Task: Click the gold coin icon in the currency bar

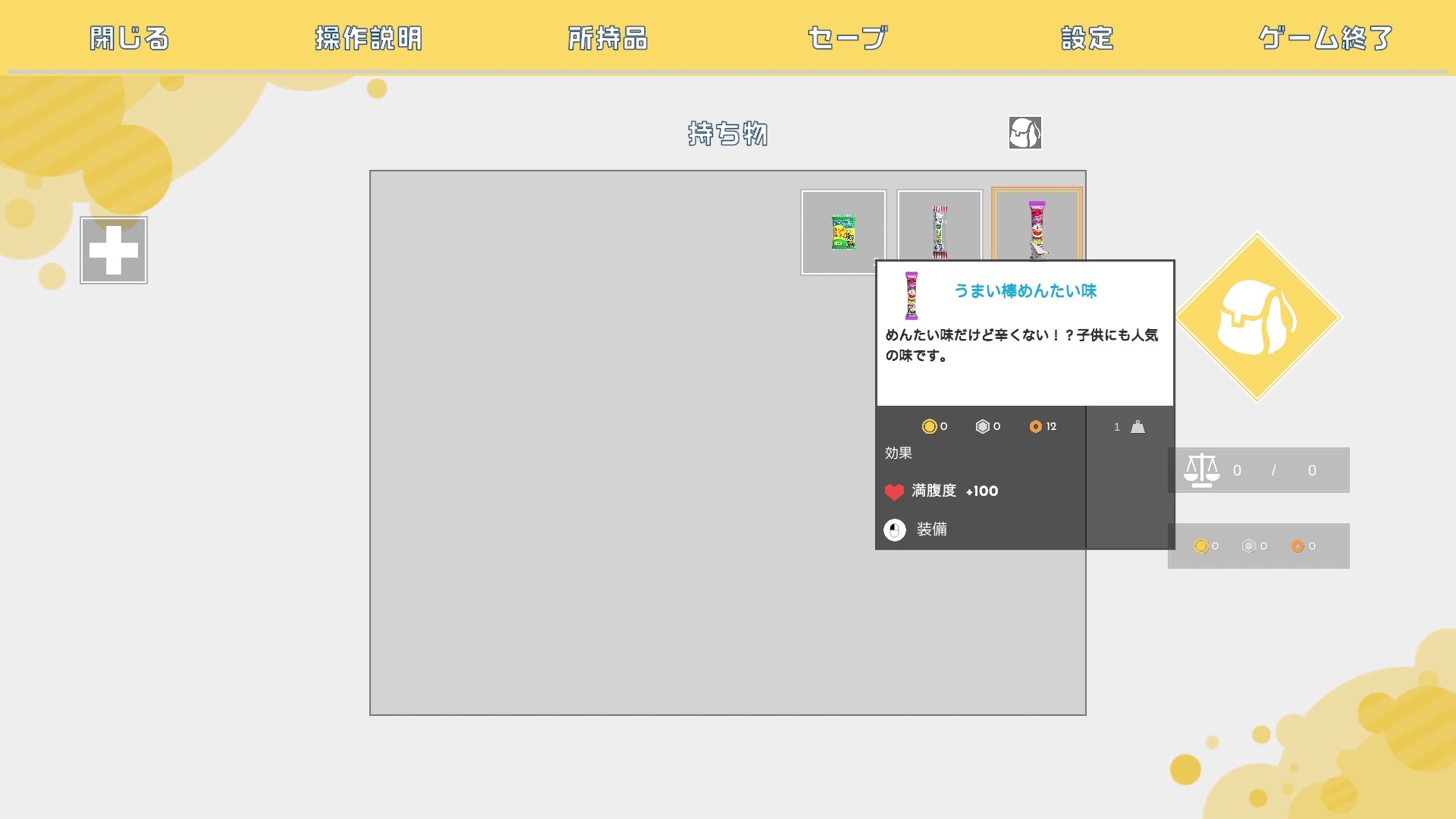Action: coord(1200,546)
